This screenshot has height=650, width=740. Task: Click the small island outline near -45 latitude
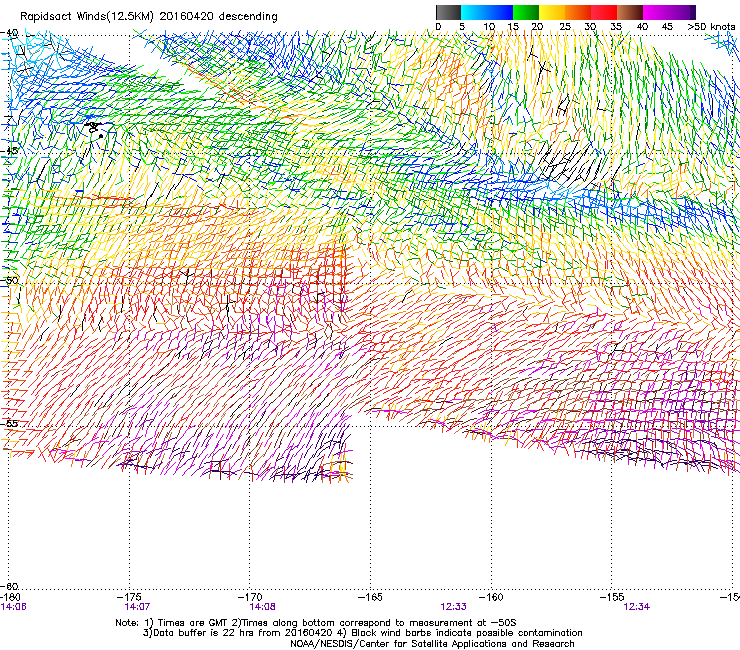(x=95, y=129)
